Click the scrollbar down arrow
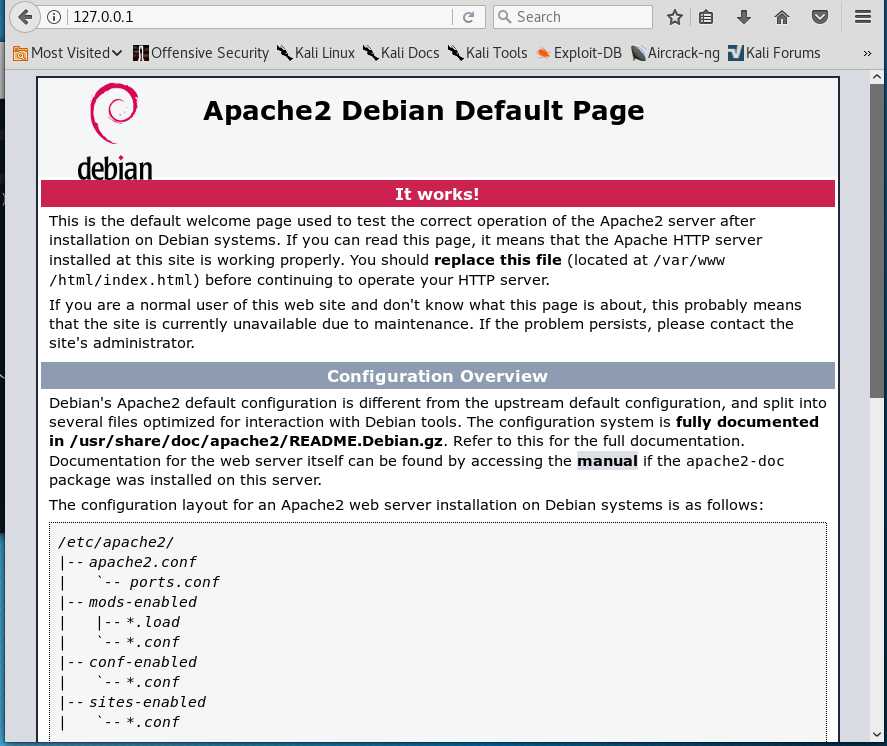The height and width of the screenshot is (746, 887). [877, 735]
